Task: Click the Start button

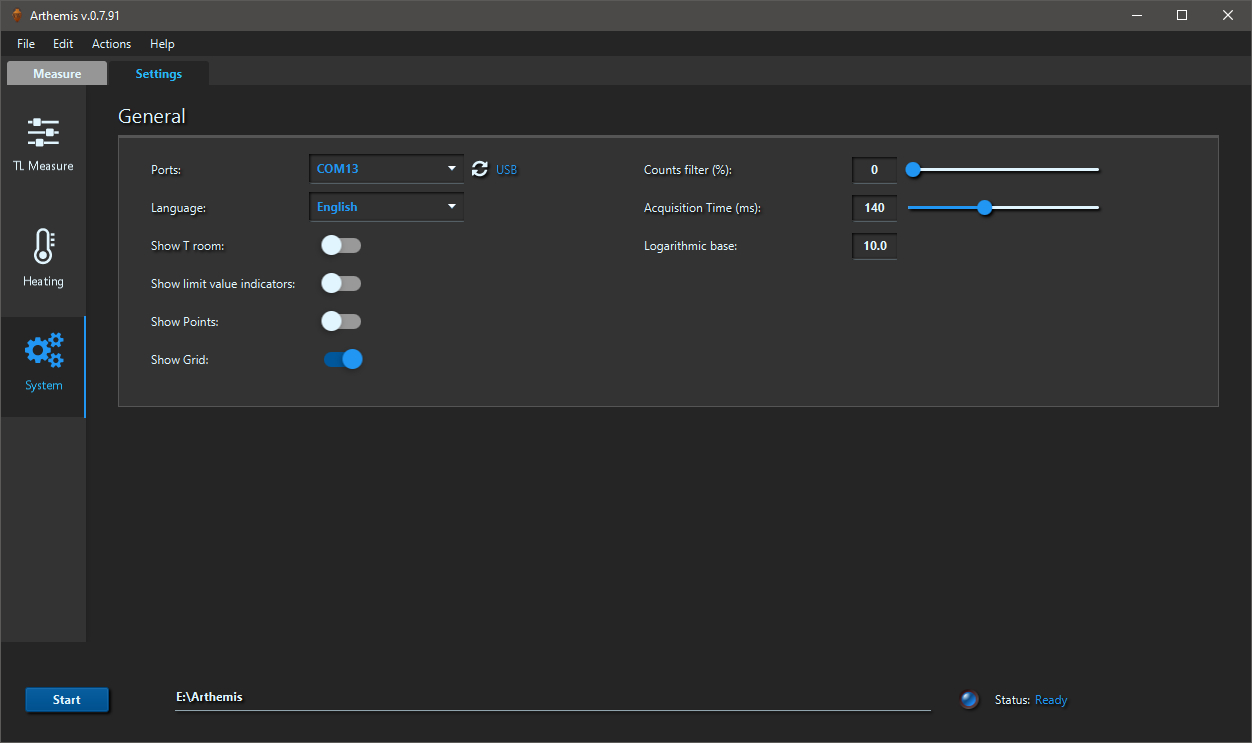Action: 67,700
